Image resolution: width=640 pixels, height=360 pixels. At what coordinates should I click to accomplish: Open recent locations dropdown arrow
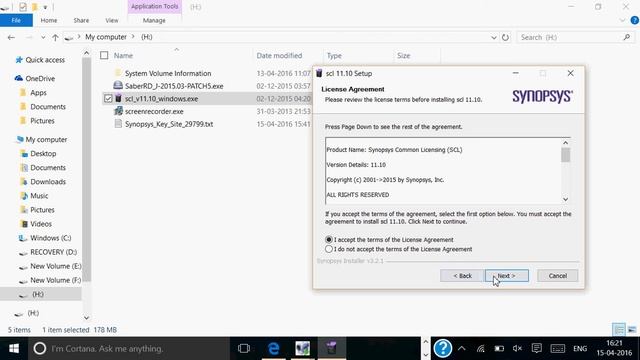(43, 37)
